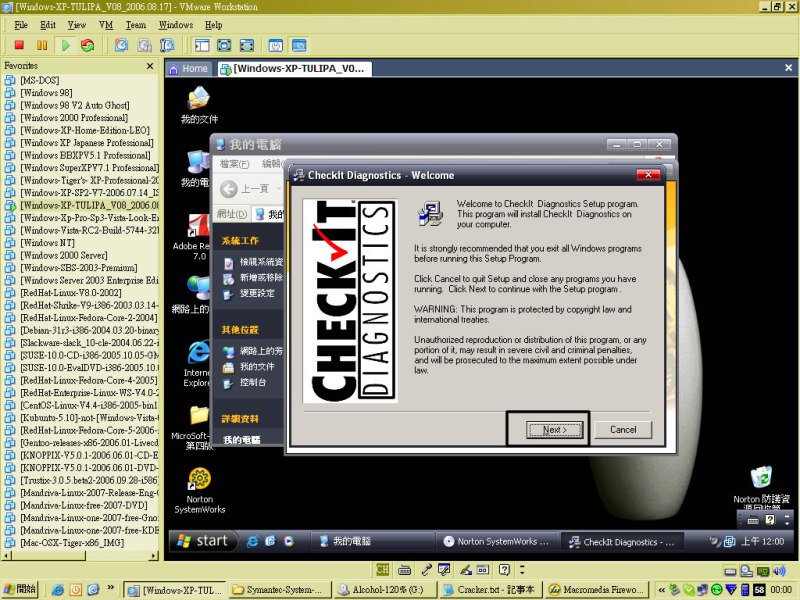Select the Windows-XP-TULIPA VM tab
Viewport: 800px width, 600px height.
pyautogui.click(x=294, y=69)
